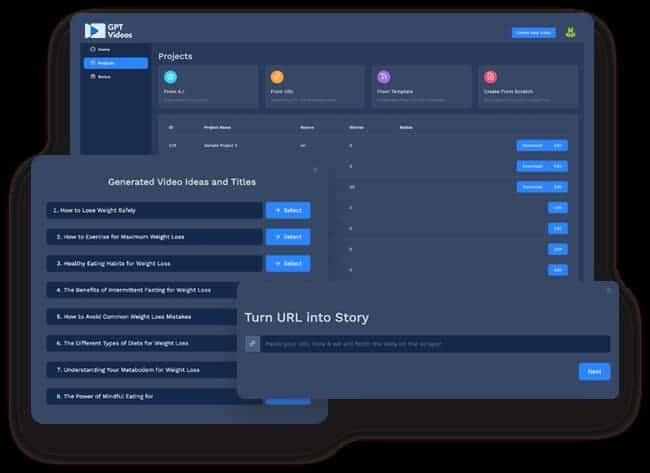The width and height of the screenshot is (650, 473).
Task: Focus the paste URL input field
Action: tap(435, 344)
